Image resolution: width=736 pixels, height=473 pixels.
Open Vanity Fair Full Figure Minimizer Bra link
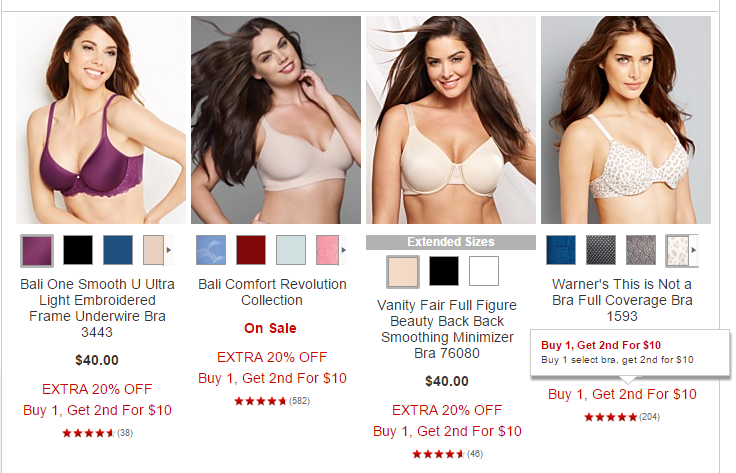pyautogui.click(x=447, y=329)
